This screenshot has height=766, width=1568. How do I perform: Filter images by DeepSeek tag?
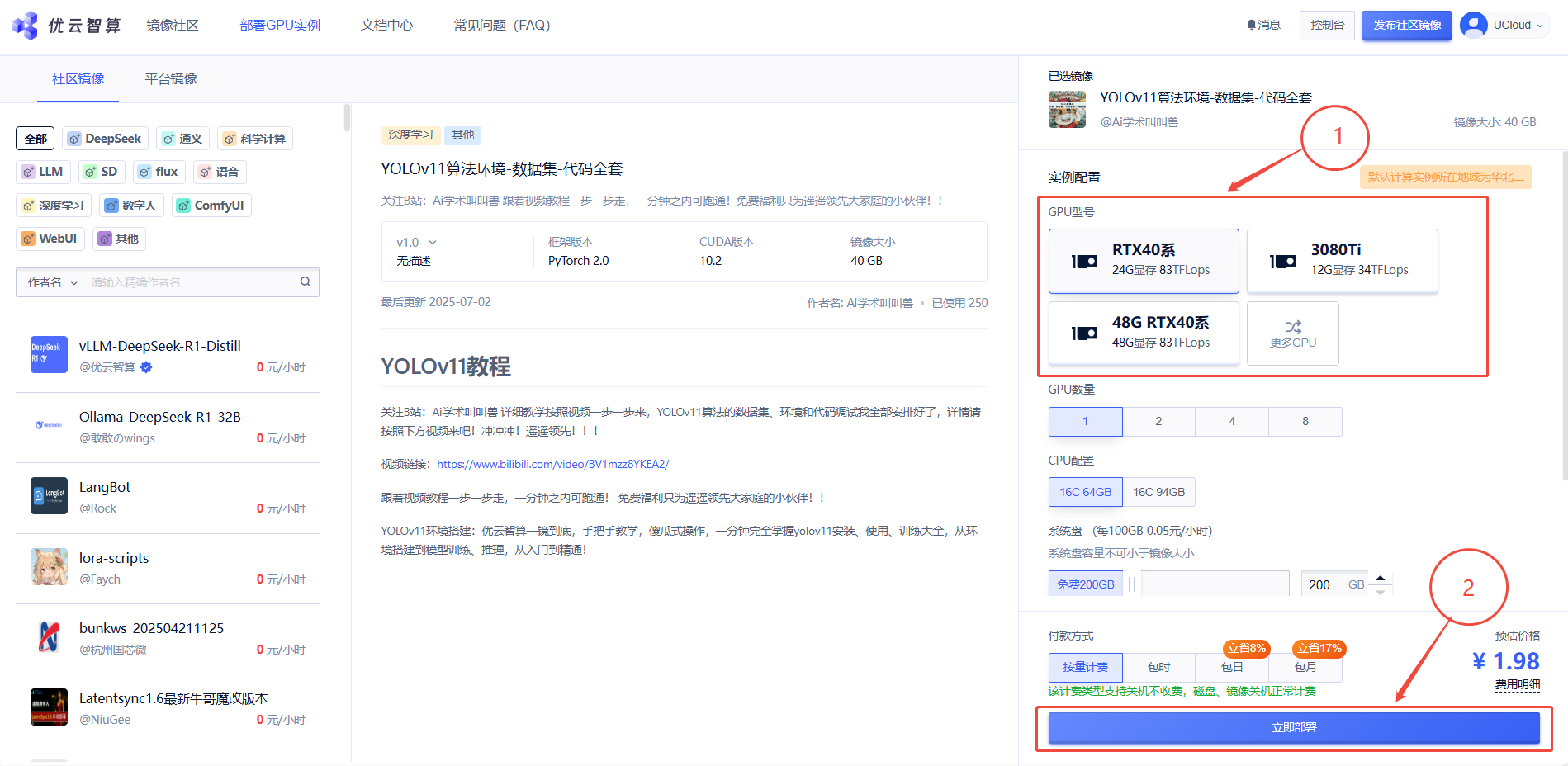tap(105, 139)
